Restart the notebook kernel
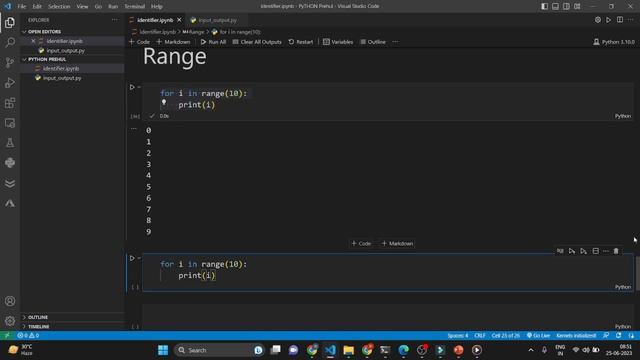 click(301, 42)
